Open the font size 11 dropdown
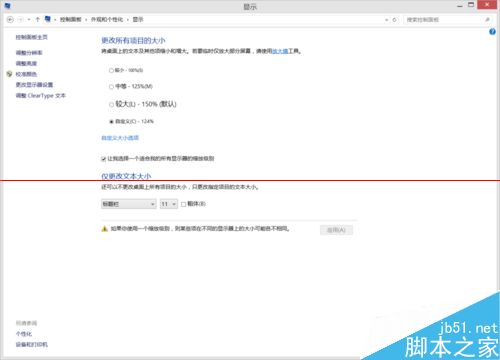This screenshot has width=500, height=360. point(169,204)
